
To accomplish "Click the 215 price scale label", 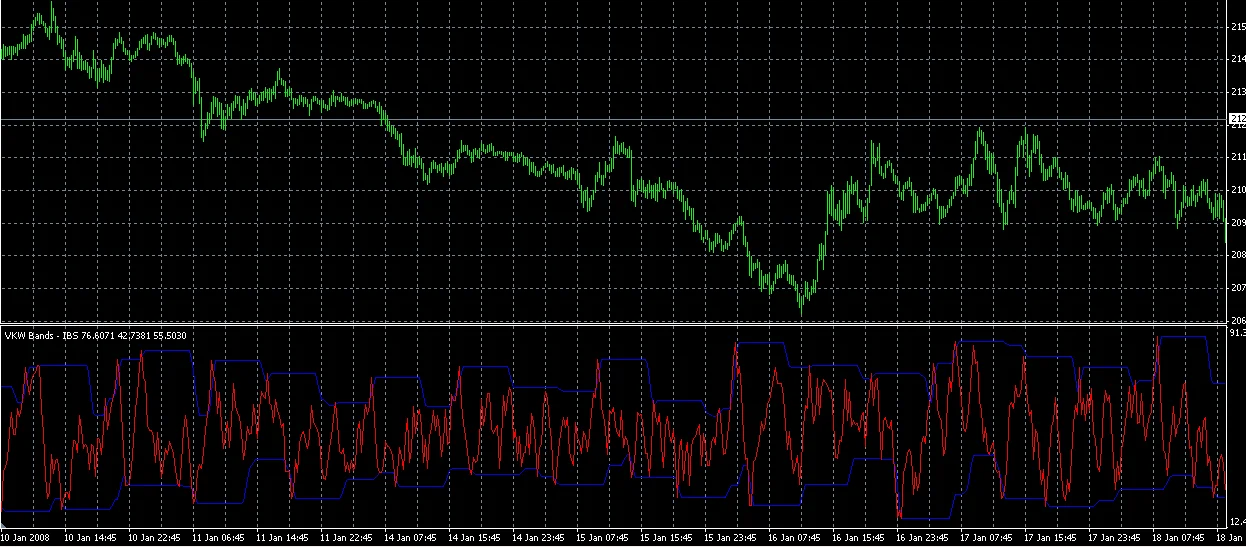I will pos(1237,27).
